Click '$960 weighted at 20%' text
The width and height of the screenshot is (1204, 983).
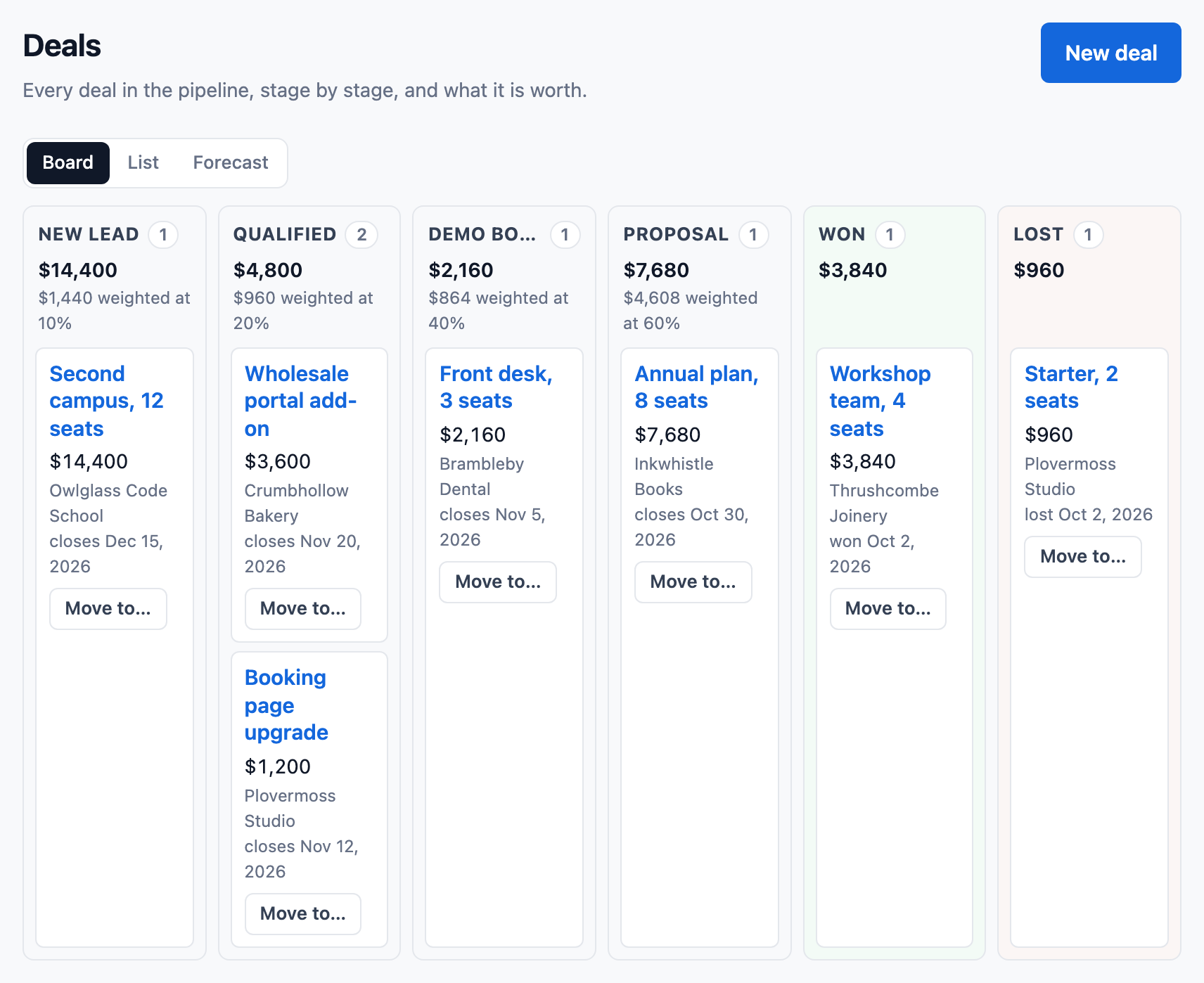click(x=303, y=311)
